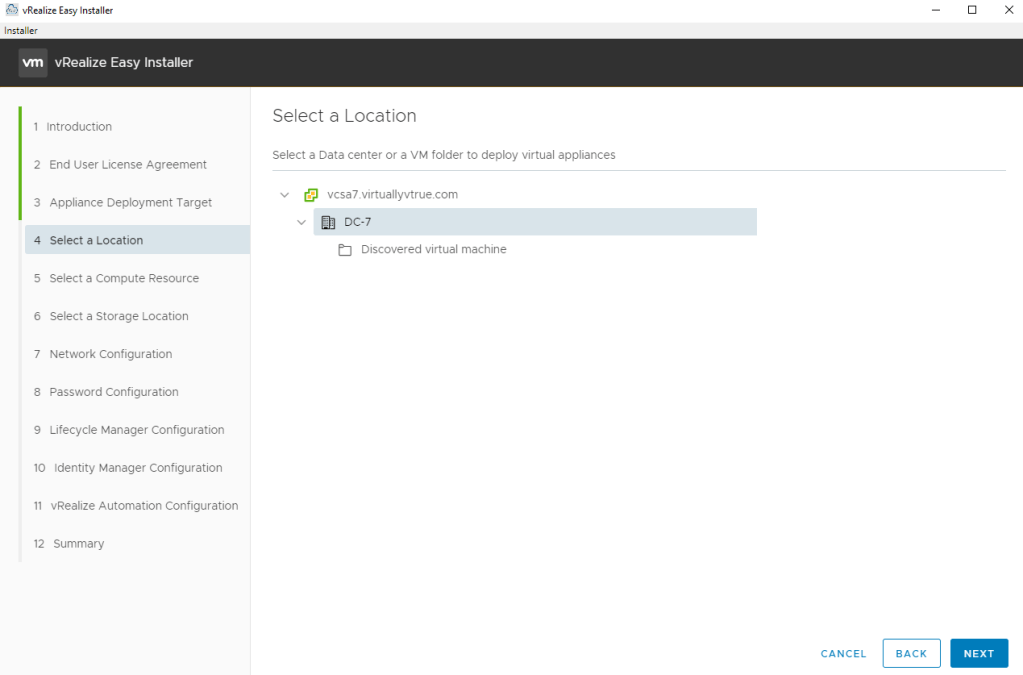Collapse the vcsa7.virtuallyvtrue.com tree node
The height and width of the screenshot is (675, 1023).
click(285, 195)
